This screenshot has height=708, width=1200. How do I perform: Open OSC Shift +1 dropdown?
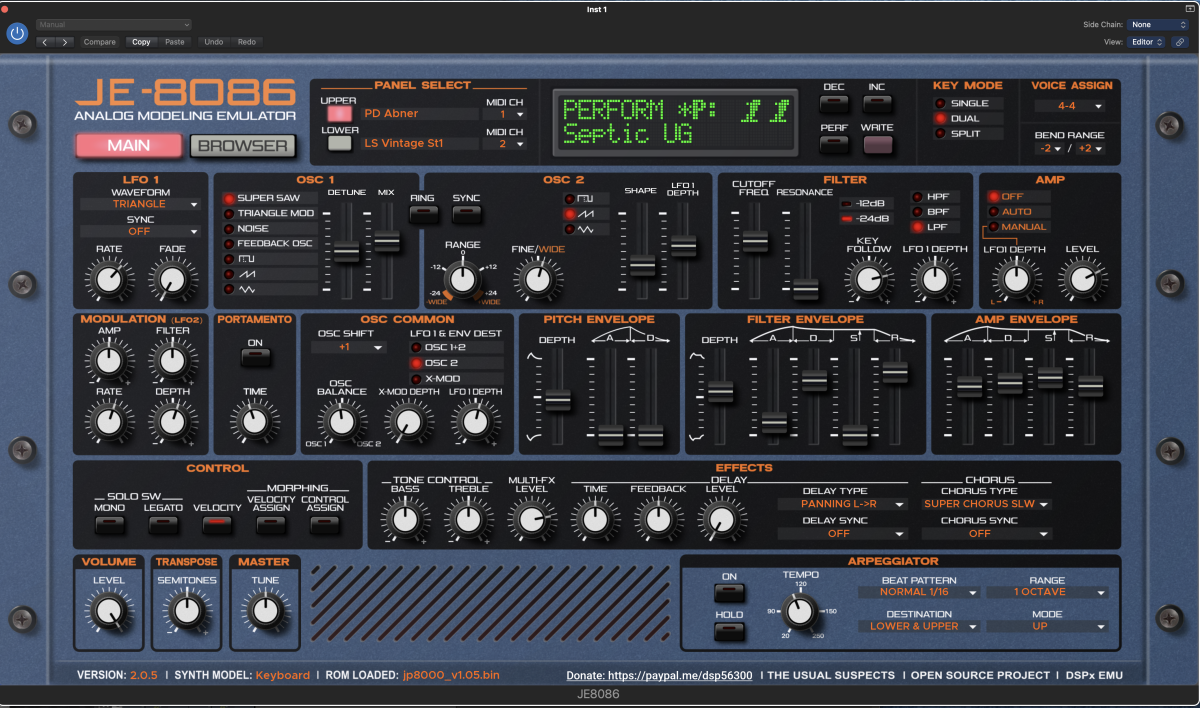[x=348, y=347]
